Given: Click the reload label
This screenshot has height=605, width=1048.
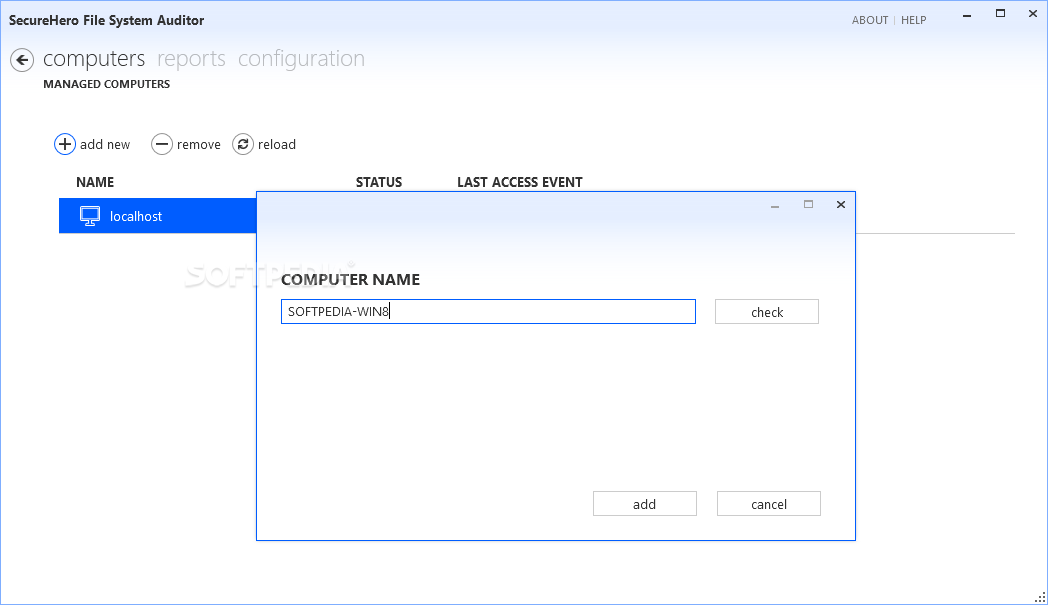Looking at the screenshot, I should [277, 144].
